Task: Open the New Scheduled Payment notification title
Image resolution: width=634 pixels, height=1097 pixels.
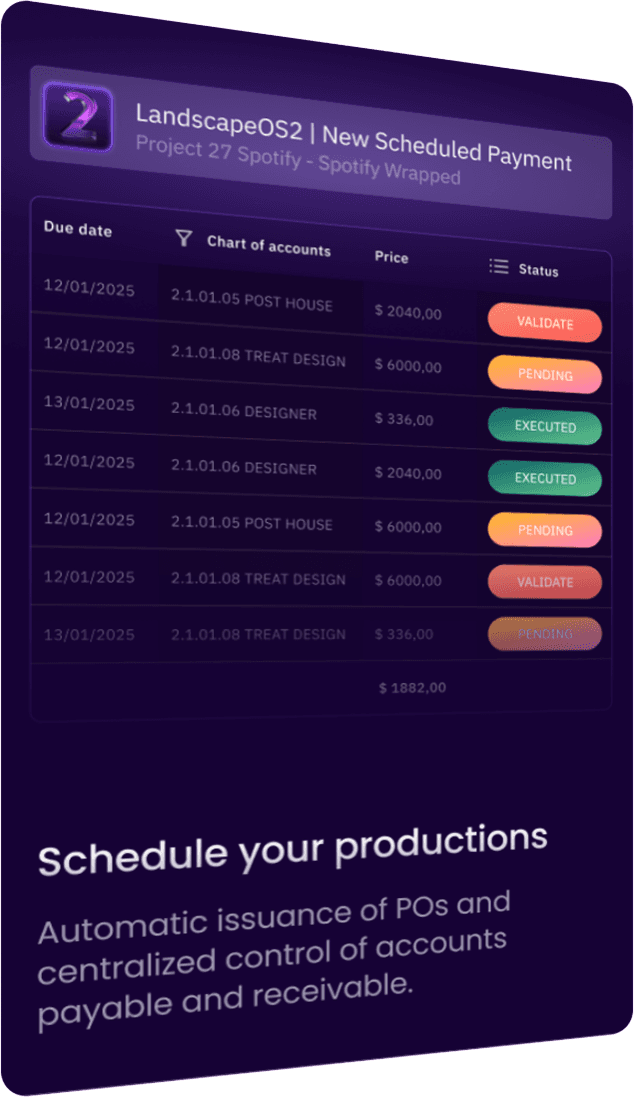Action: [x=447, y=146]
